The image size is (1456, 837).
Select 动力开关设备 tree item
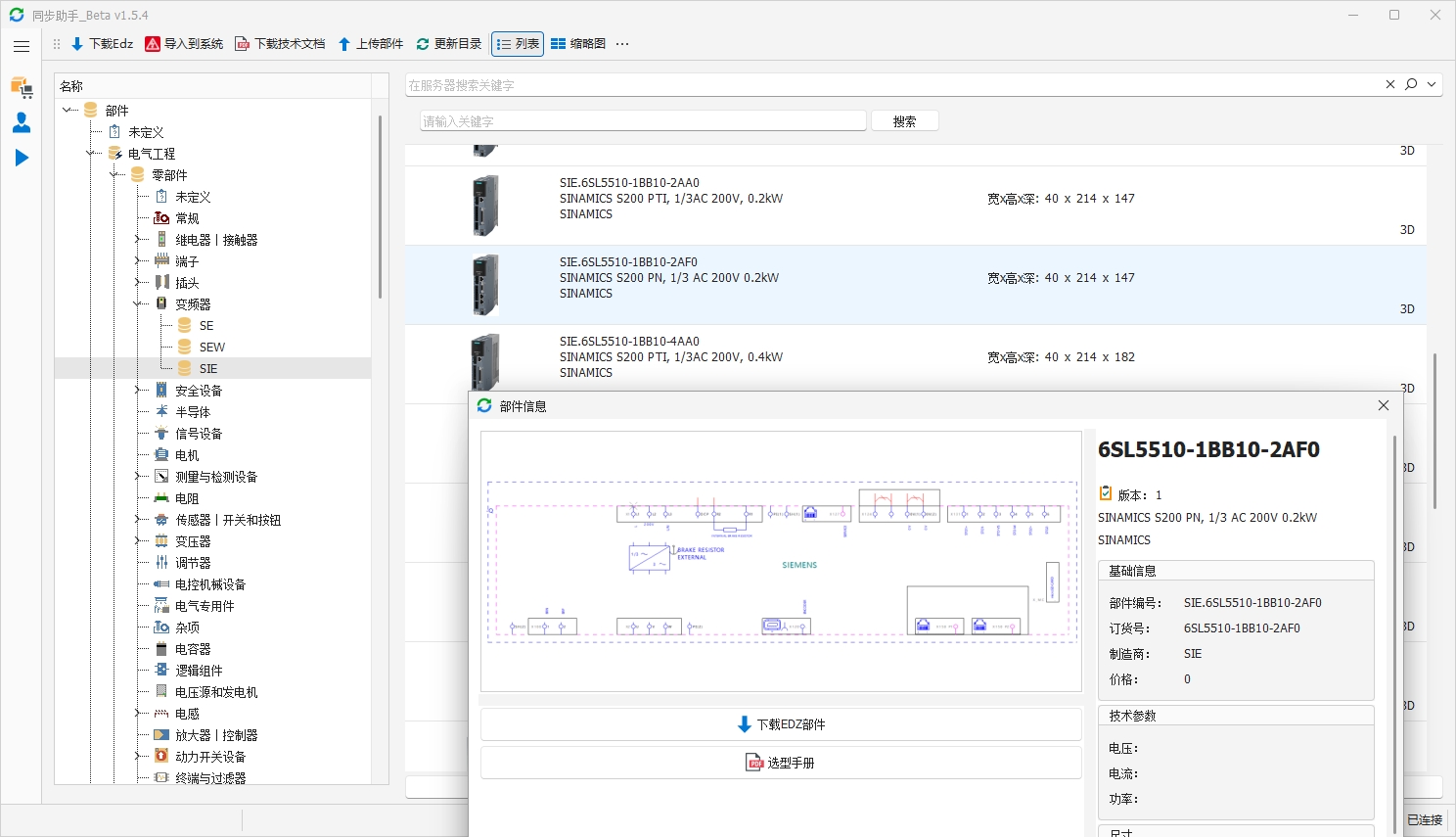(210, 756)
